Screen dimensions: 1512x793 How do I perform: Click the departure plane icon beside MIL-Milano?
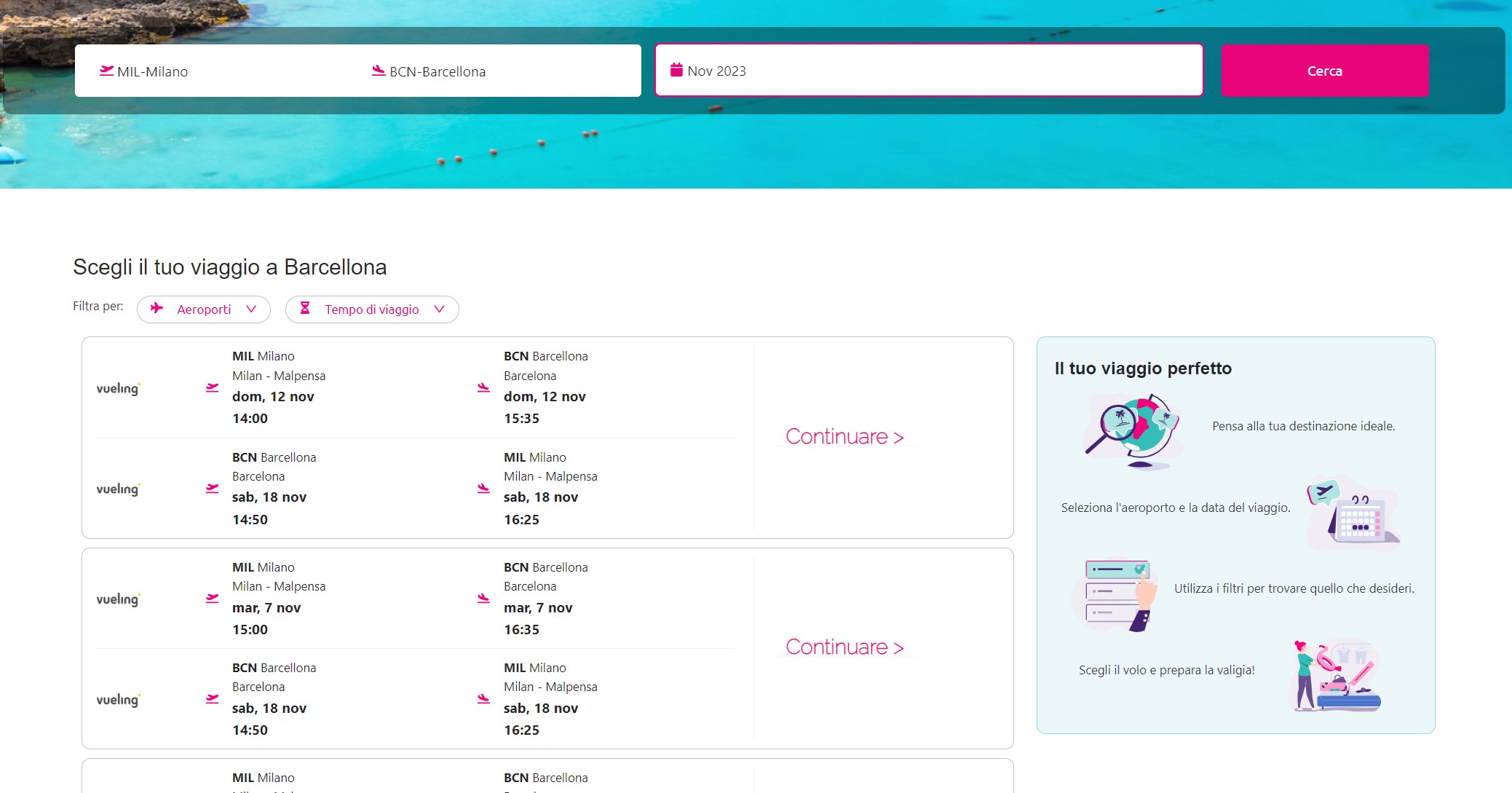[x=106, y=71]
